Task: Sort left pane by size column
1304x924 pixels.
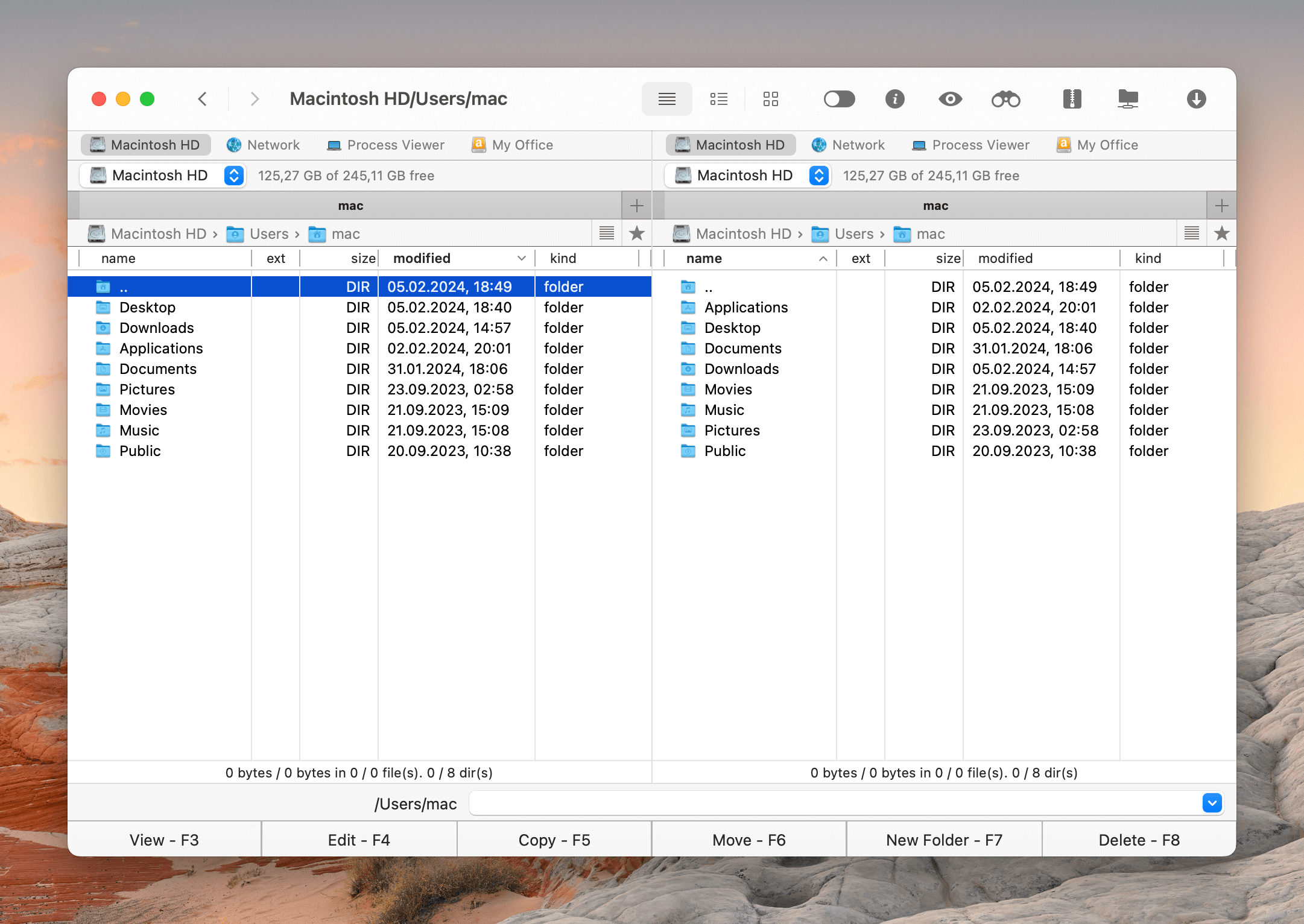Action: point(339,258)
